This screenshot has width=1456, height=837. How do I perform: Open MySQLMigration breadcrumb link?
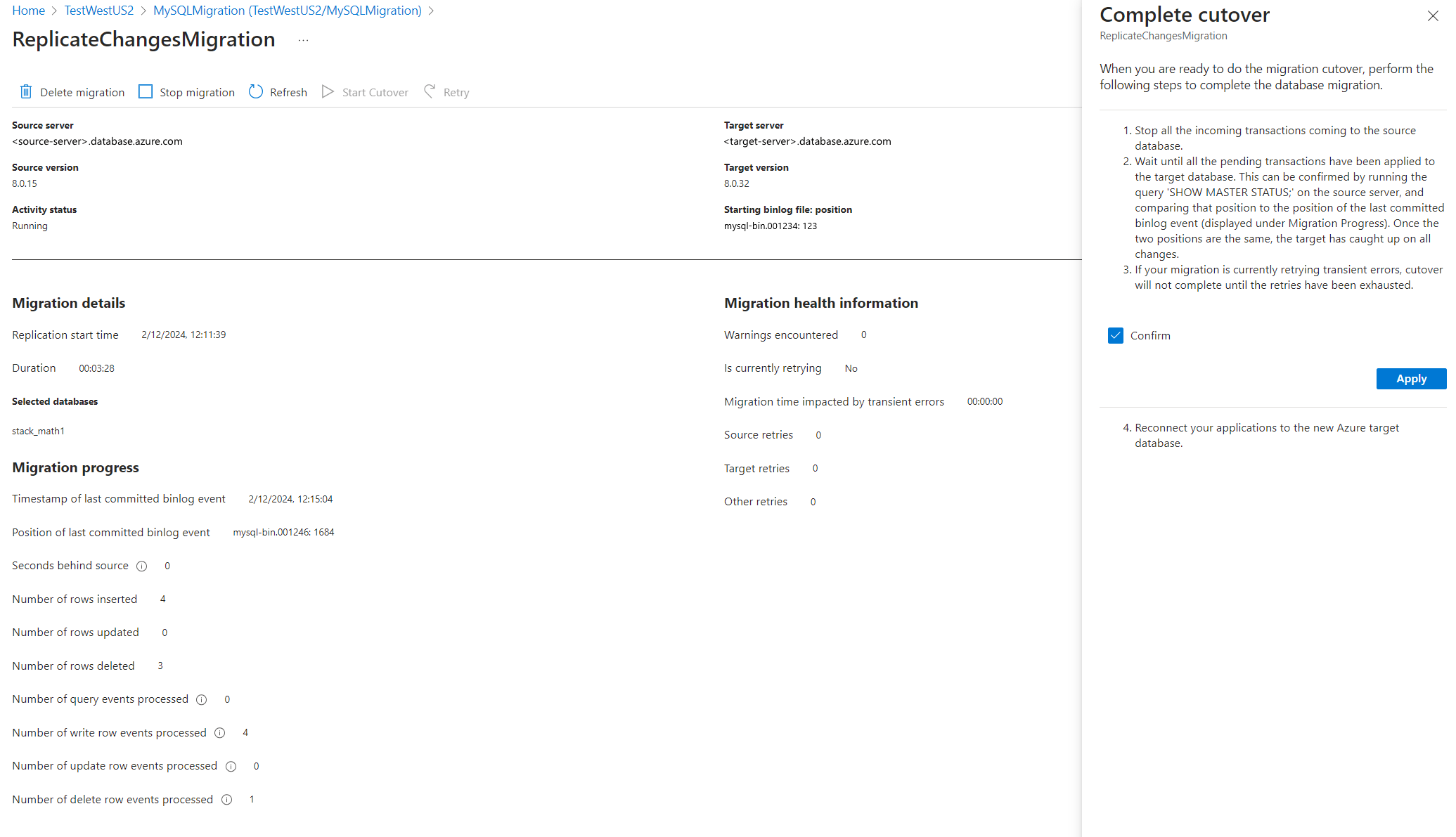[x=287, y=11]
